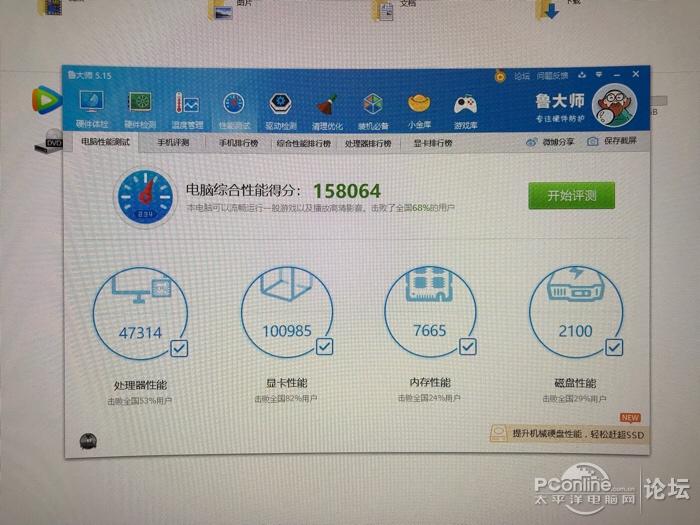Click the 提升机械硬盘性能 SSD banner

pos(568,433)
